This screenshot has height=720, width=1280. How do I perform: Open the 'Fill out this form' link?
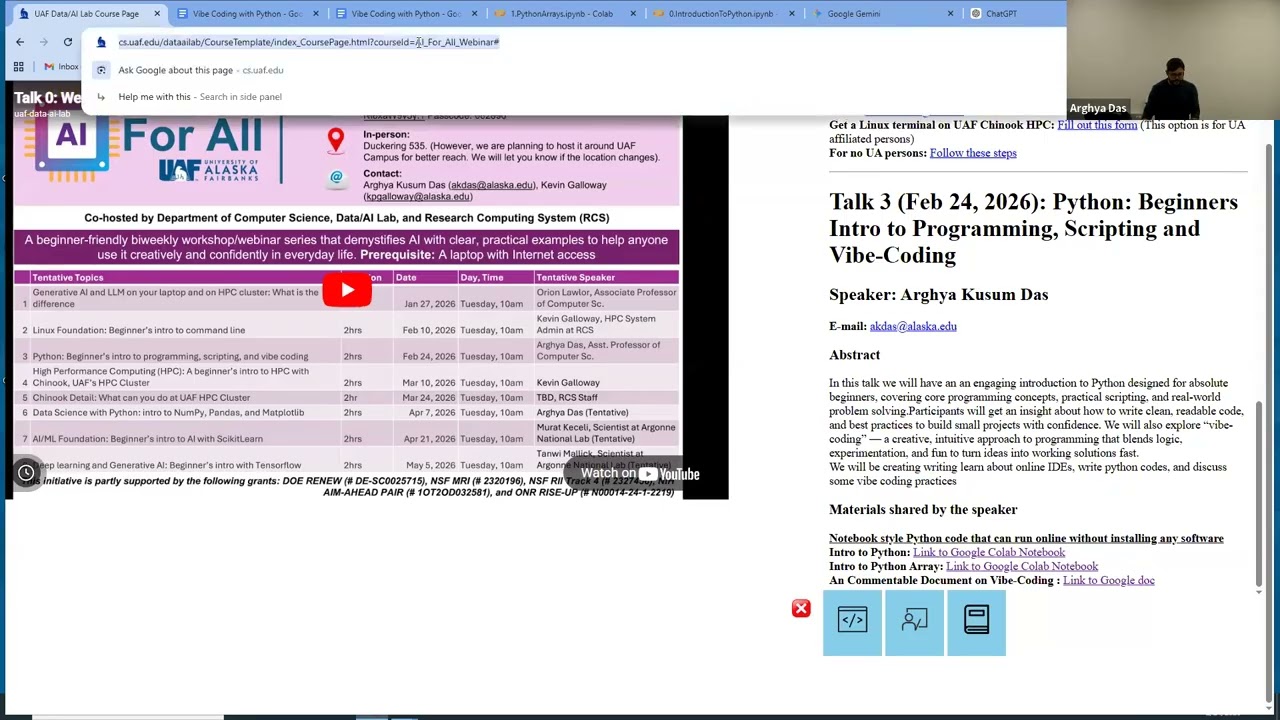tap(1097, 125)
